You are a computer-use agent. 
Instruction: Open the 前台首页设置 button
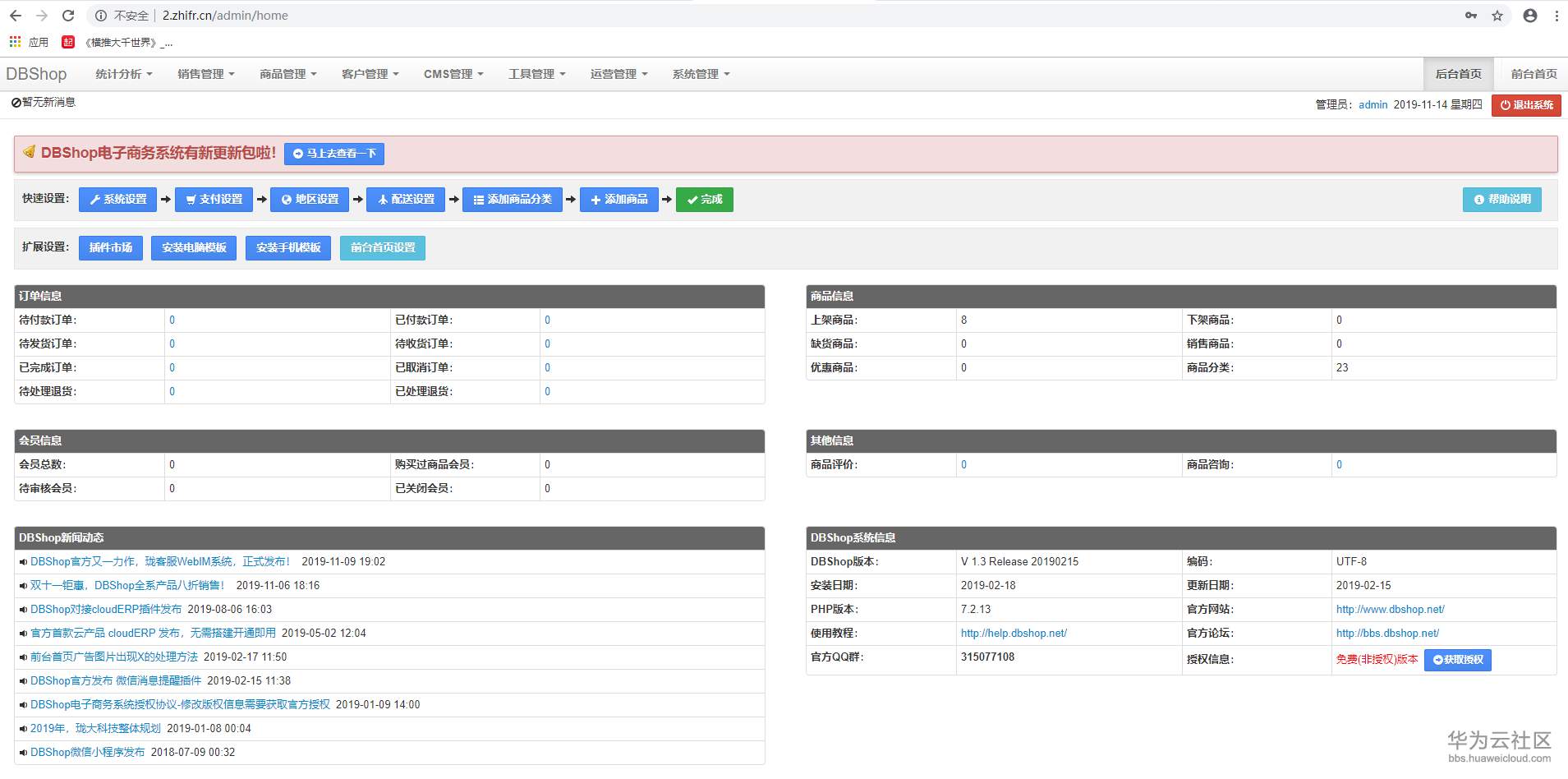tap(383, 248)
